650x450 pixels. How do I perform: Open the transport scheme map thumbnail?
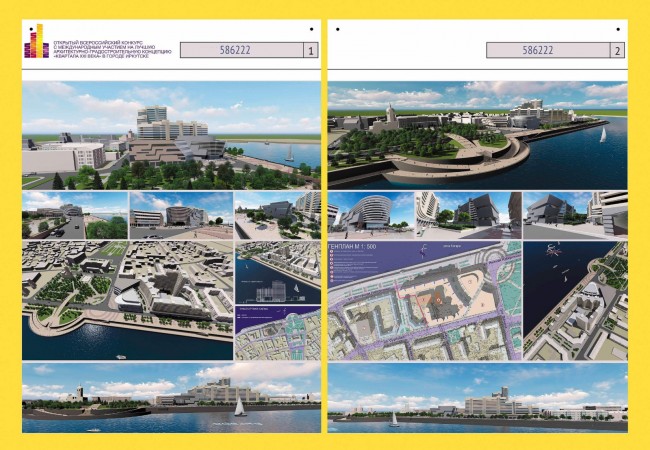278,333
